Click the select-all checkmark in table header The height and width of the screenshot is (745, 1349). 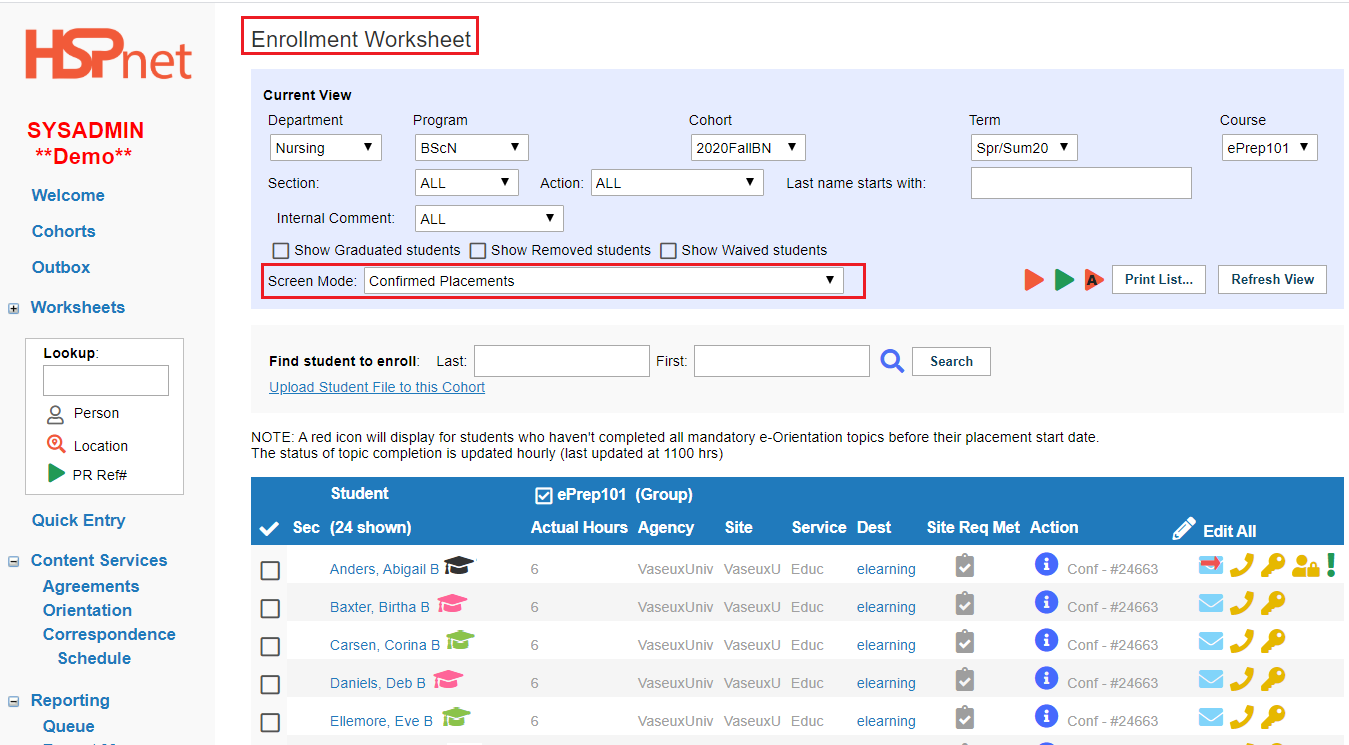[x=269, y=529]
